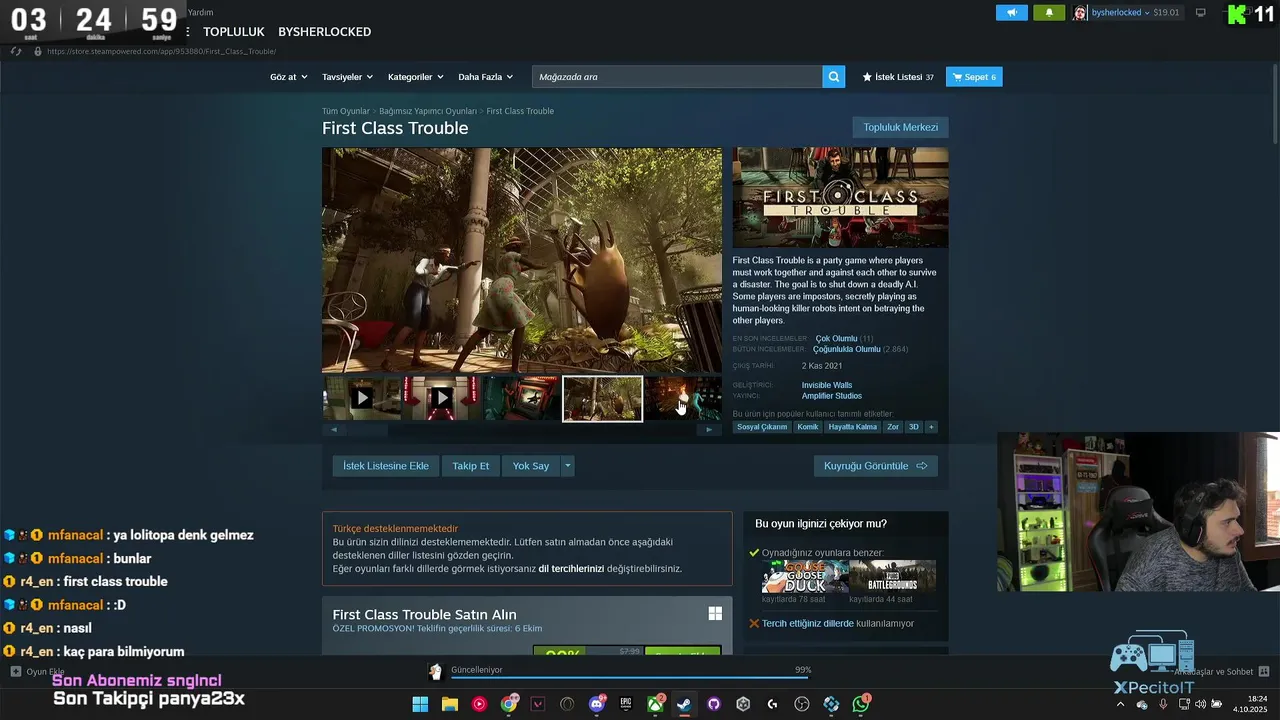Open GitHub Desktop from taskbar
The height and width of the screenshot is (720, 1280).
tap(714, 704)
